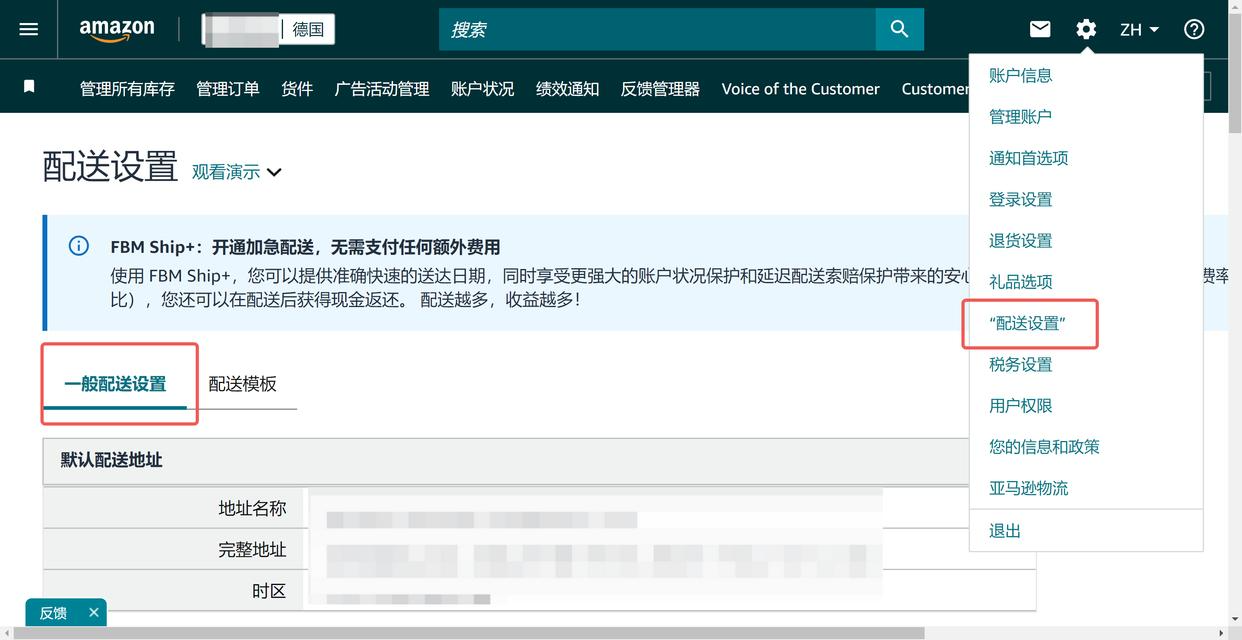Click 退出 to log out
The width and height of the screenshot is (1242, 640).
pyautogui.click(x=1004, y=530)
